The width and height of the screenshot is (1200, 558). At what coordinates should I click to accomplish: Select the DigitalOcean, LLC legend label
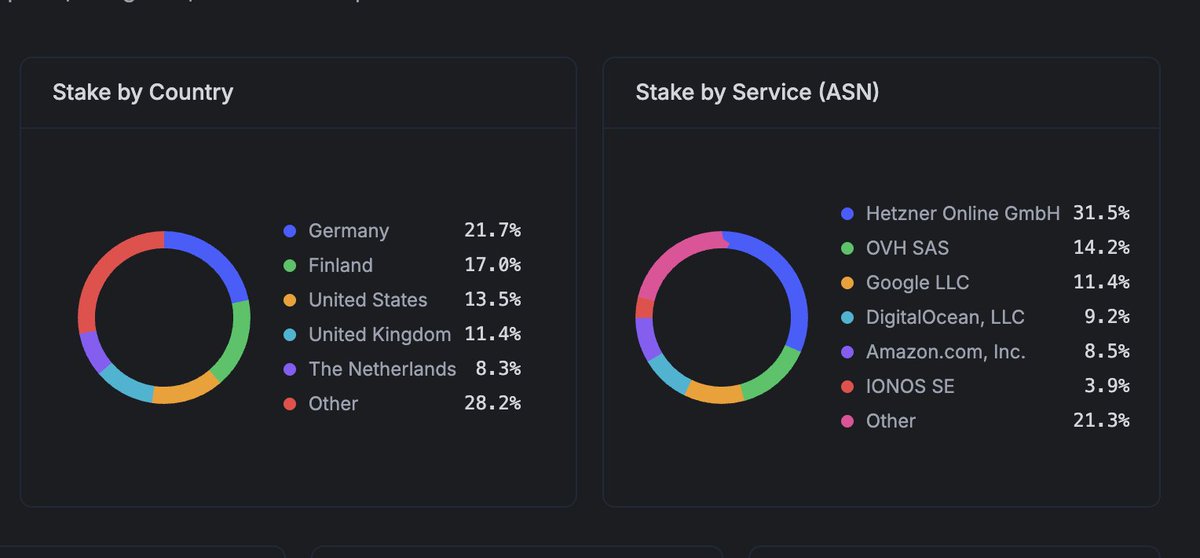tap(945, 318)
